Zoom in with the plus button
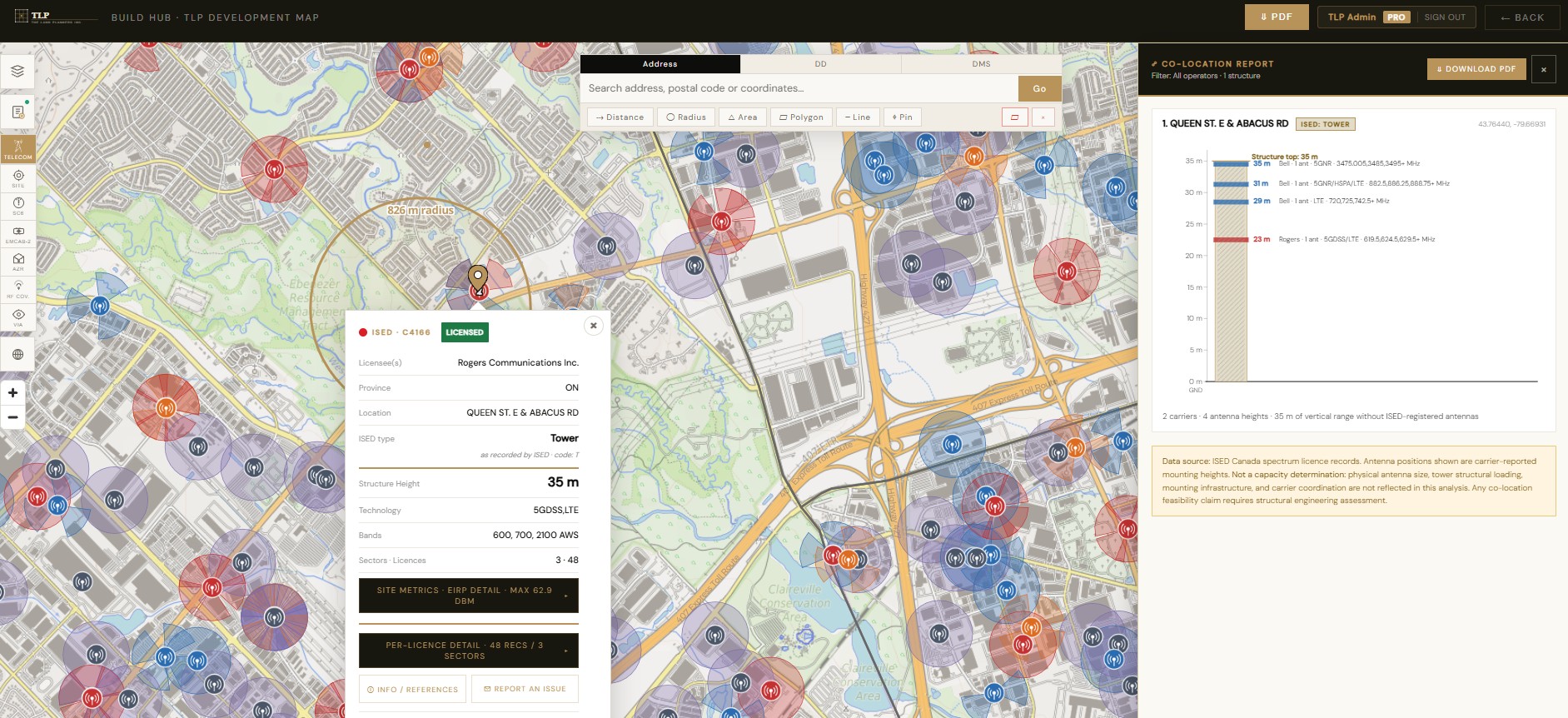1568x718 pixels. click(x=12, y=392)
